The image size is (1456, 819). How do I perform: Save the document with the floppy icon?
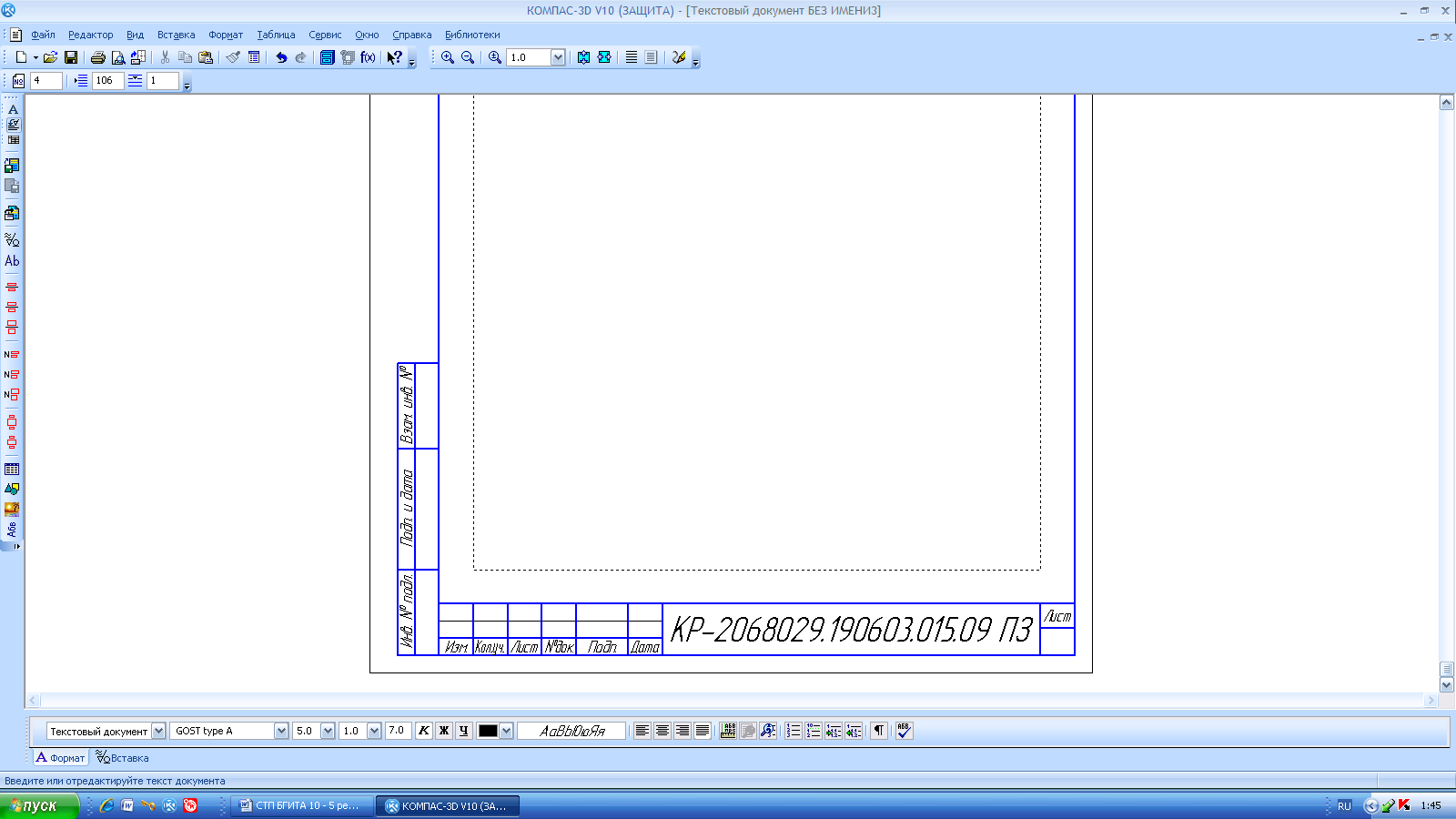71,57
